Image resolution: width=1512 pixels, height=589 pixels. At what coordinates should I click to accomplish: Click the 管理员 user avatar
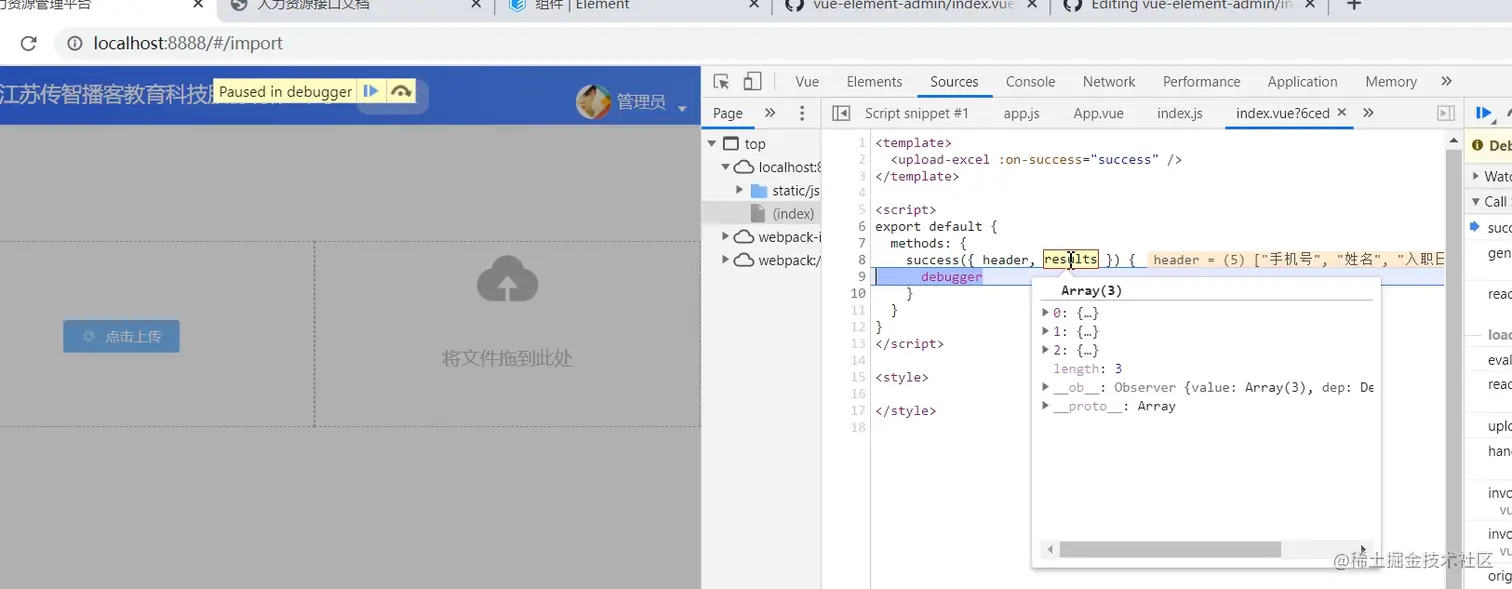(x=593, y=101)
